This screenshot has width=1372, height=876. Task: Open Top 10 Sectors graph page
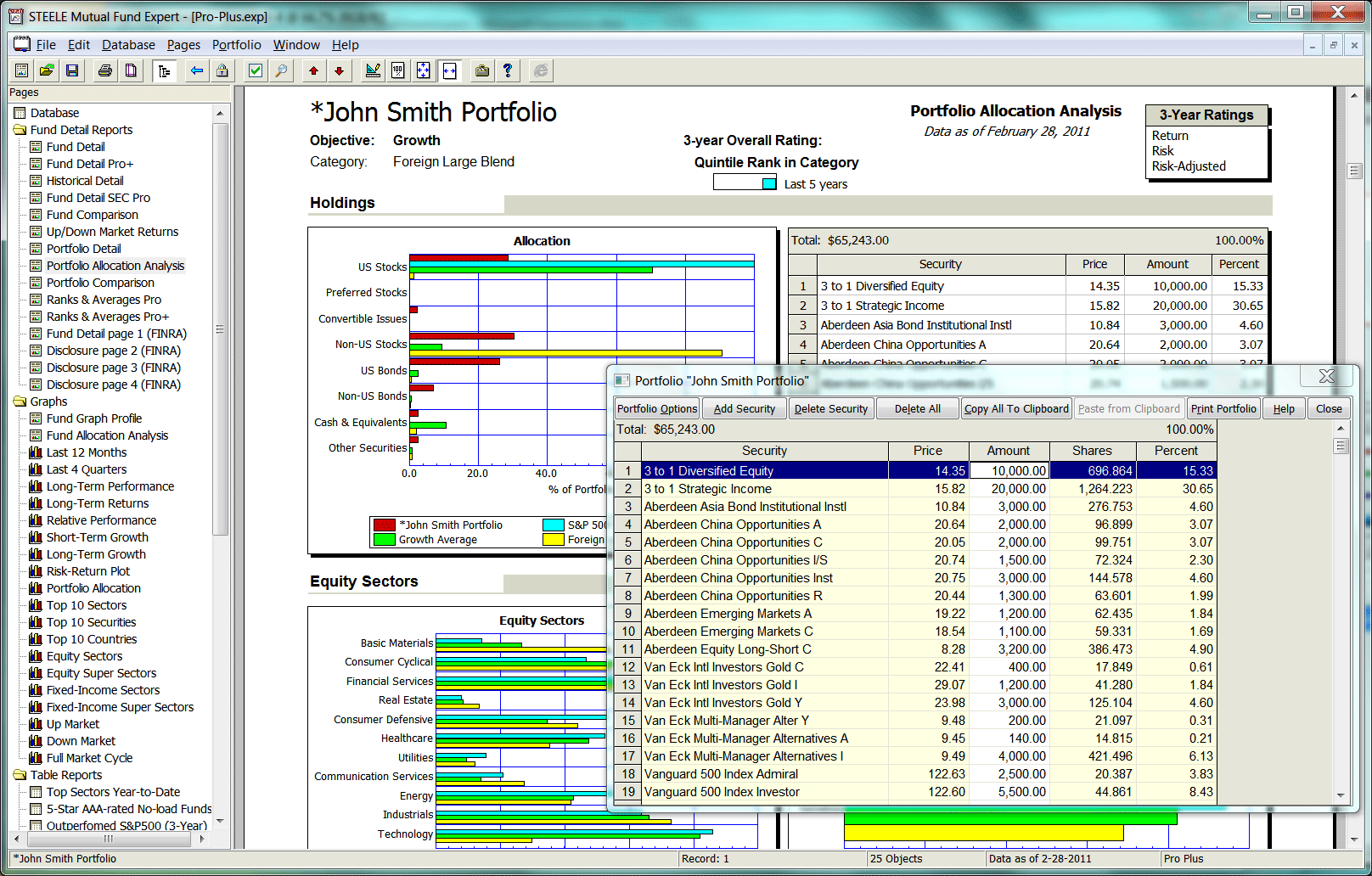pyautogui.click(x=86, y=605)
